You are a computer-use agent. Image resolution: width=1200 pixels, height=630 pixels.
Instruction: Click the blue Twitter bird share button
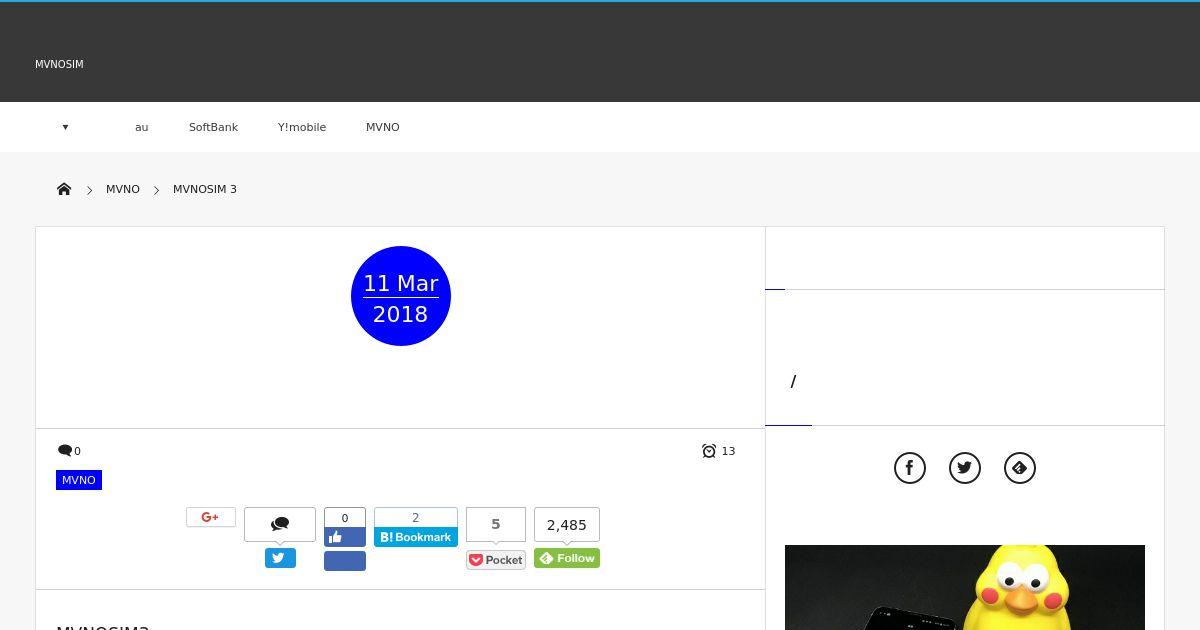point(280,558)
